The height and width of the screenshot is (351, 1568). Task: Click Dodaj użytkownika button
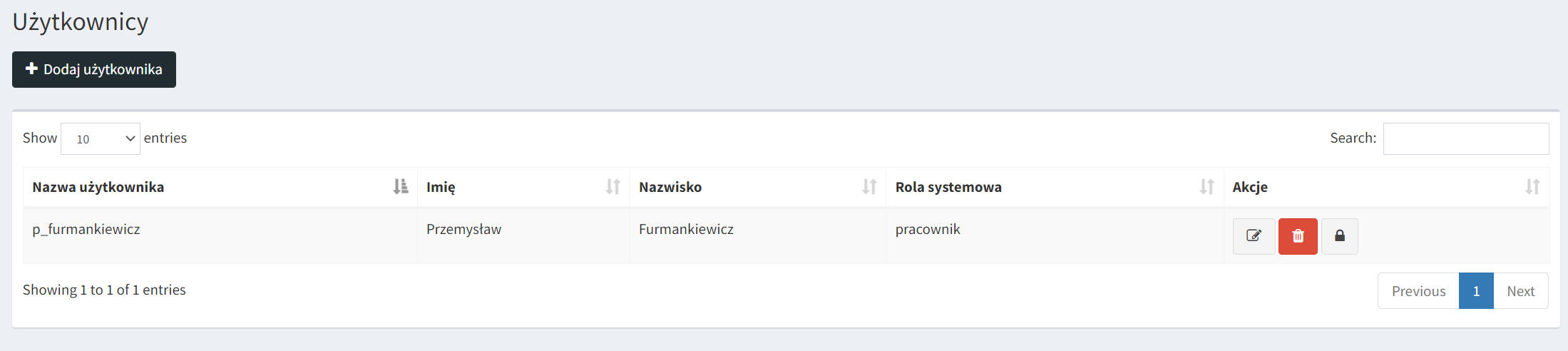94,69
